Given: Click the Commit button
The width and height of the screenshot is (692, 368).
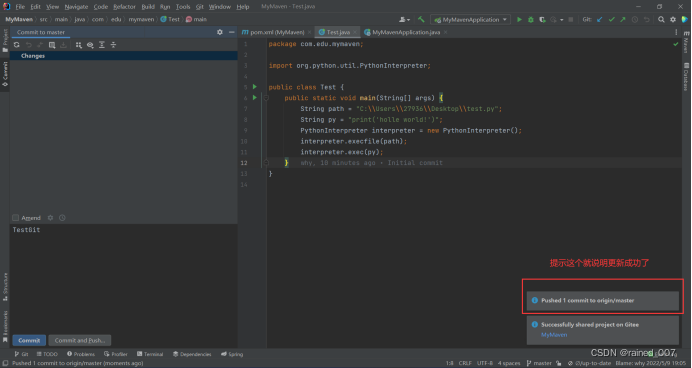Looking at the screenshot, I should [x=29, y=340].
